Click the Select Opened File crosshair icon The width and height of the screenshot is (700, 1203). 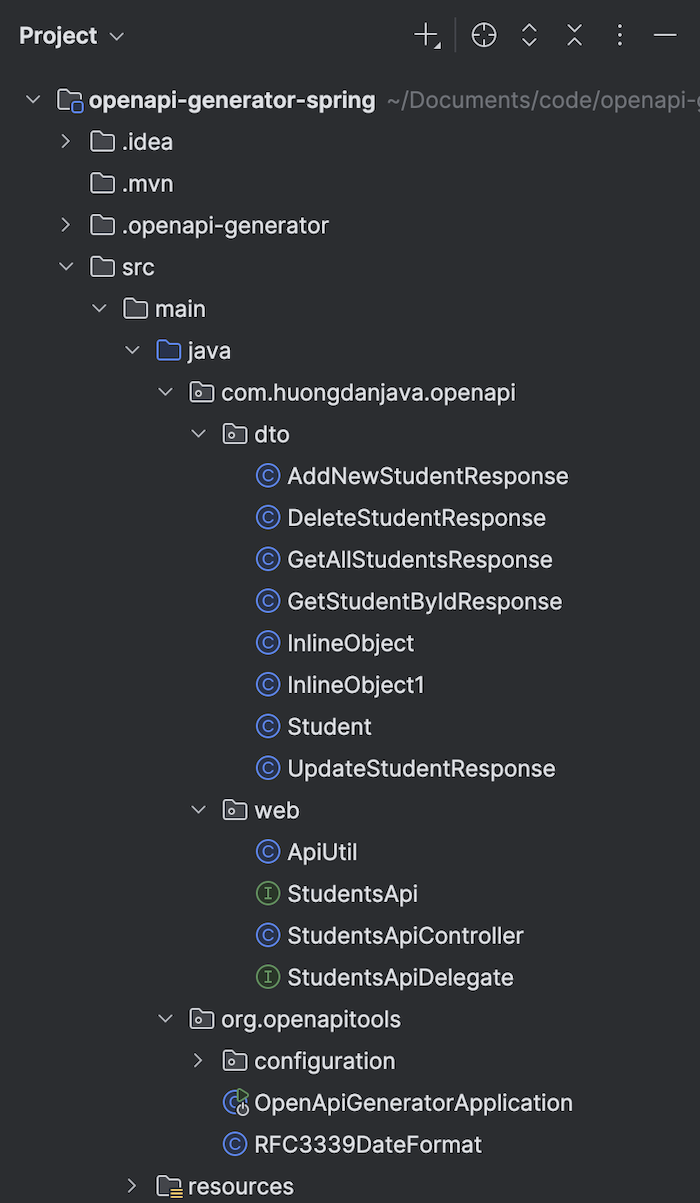coord(484,36)
